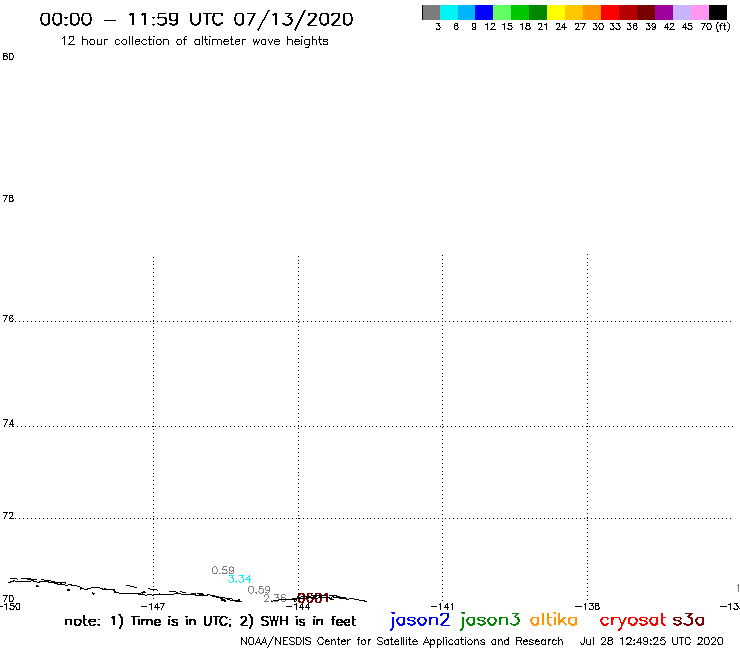This screenshot has width=740, height=650.
Task: Click the legend scale number 45
Action: click(x=687, y=27)
